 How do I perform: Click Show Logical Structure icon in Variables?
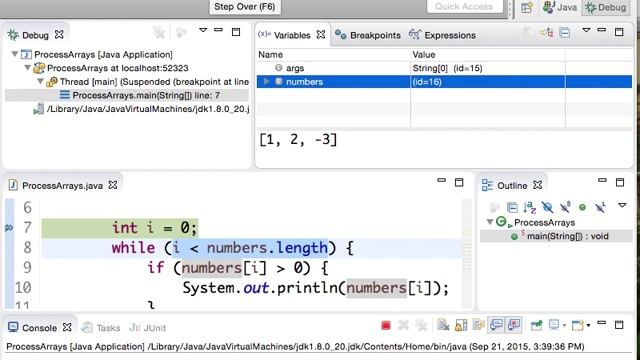coord(547,32)
